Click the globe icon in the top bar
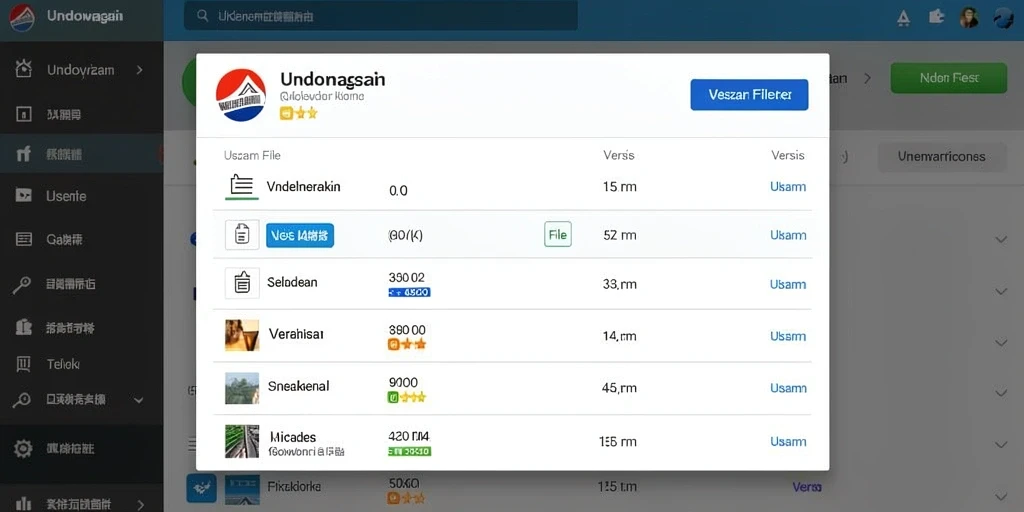Screen dimensions: 1024x512 1002,18
